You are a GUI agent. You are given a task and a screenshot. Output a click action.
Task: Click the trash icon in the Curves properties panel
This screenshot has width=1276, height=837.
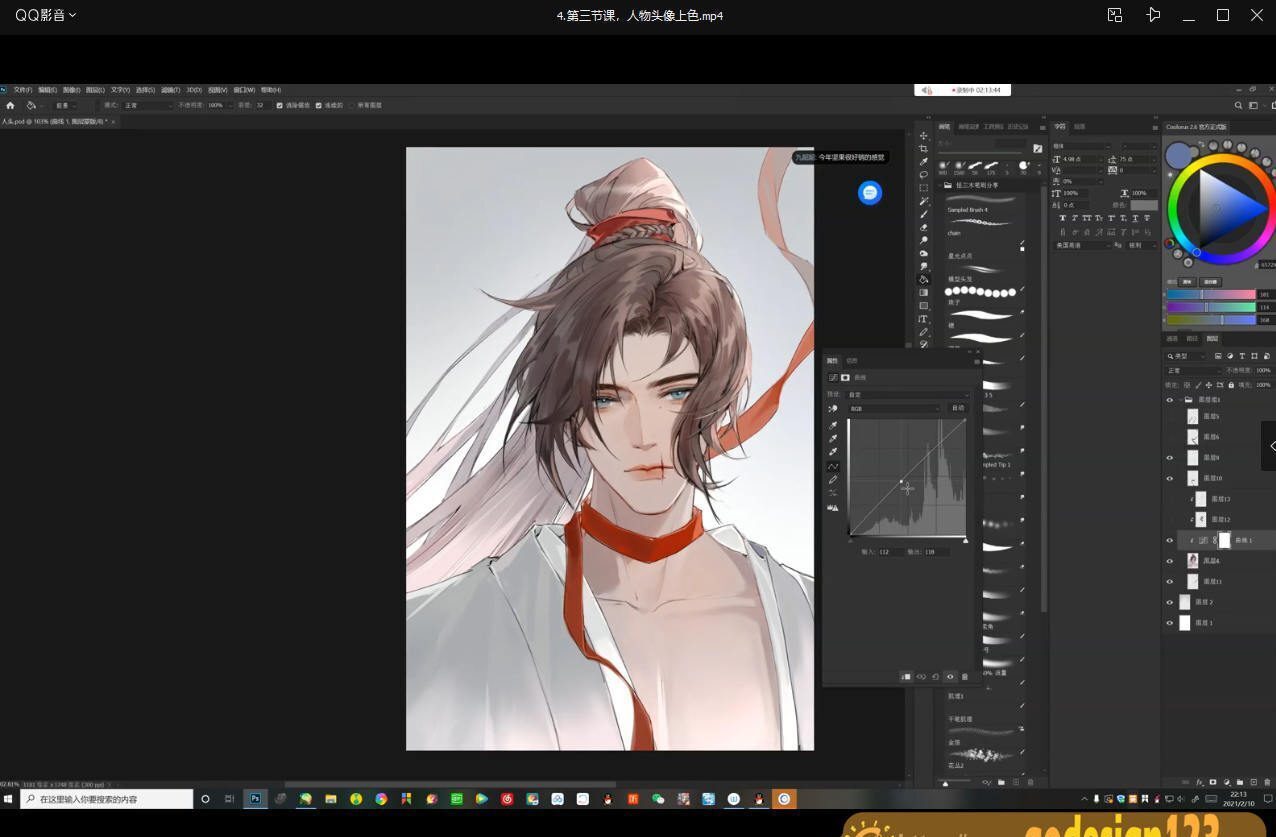[965, 677]
